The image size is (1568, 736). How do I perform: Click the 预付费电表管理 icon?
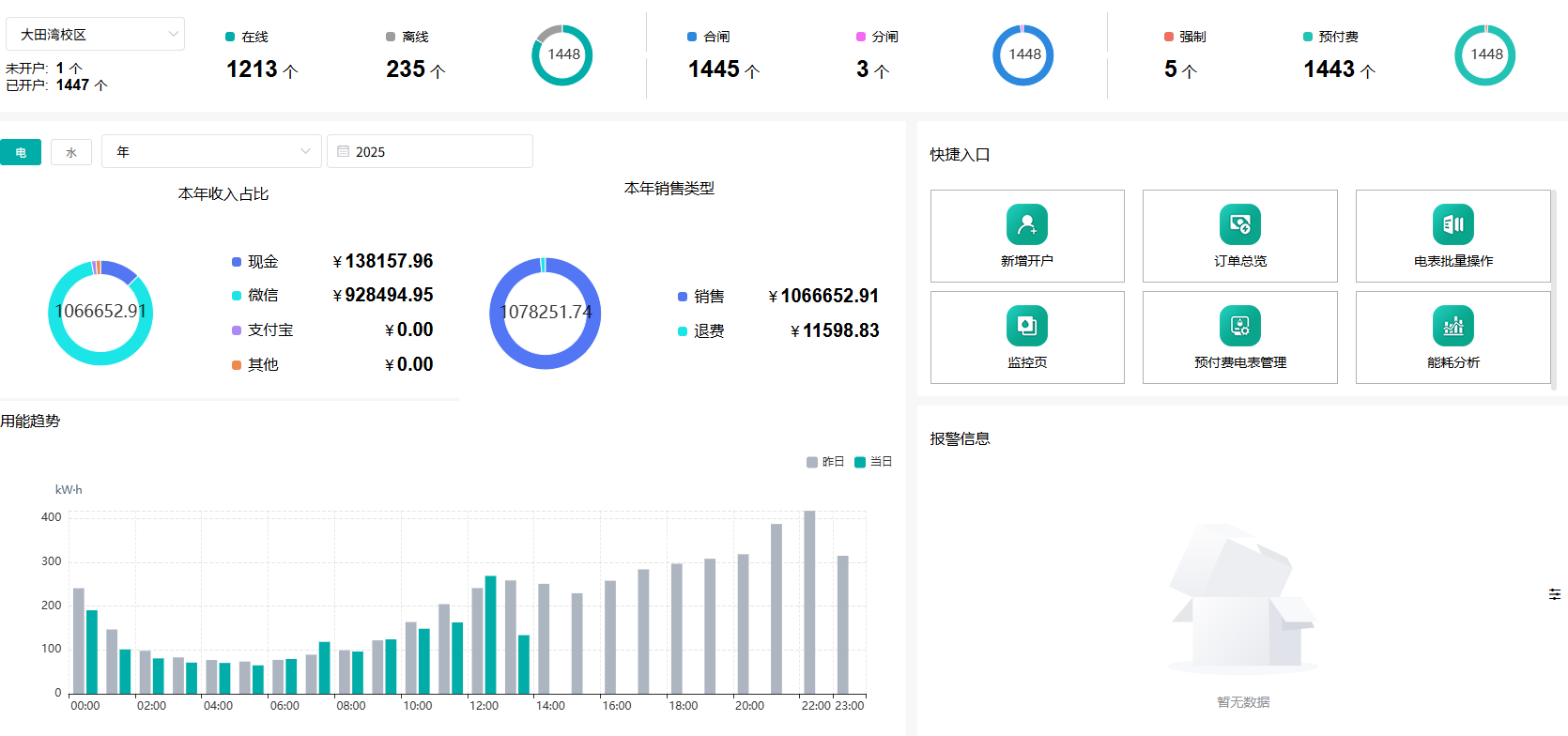(x=1239, y=326)
